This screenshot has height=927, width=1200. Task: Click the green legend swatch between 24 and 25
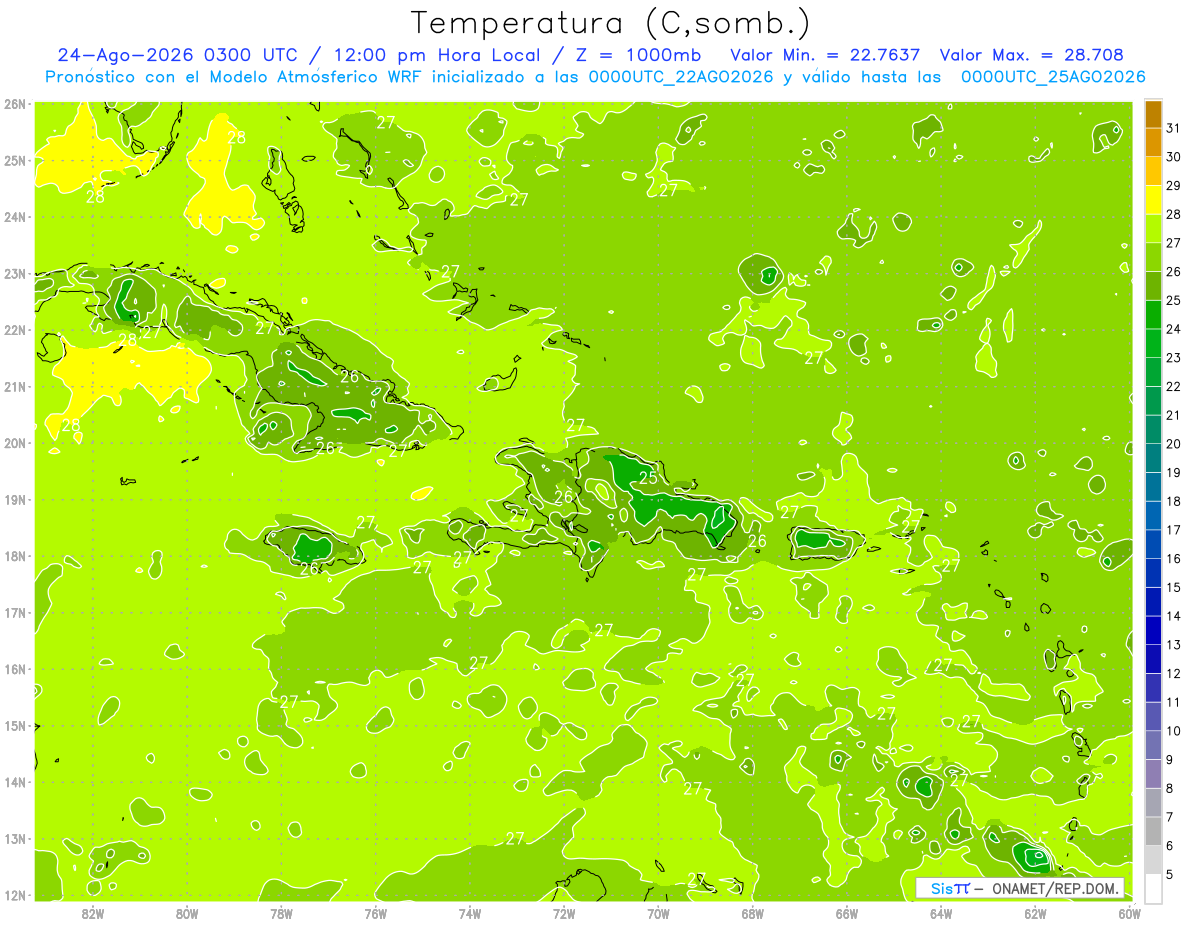pyautogui.click(x=1153, y=315)
